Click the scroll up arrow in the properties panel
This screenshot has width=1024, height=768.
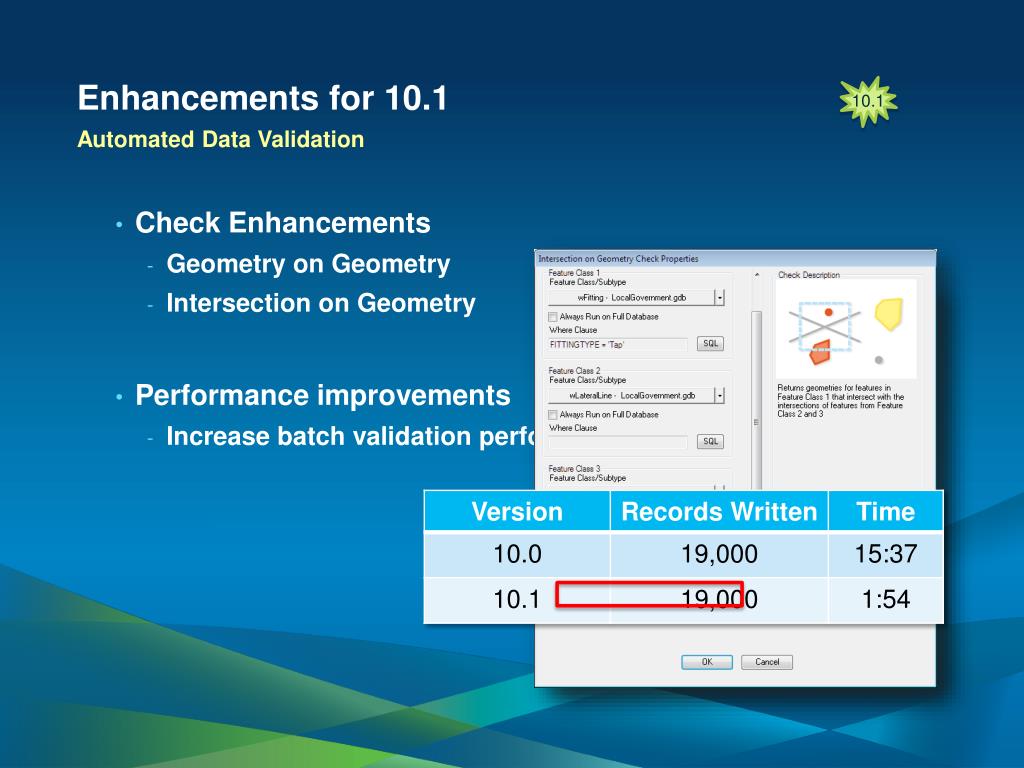pos(757,275)
